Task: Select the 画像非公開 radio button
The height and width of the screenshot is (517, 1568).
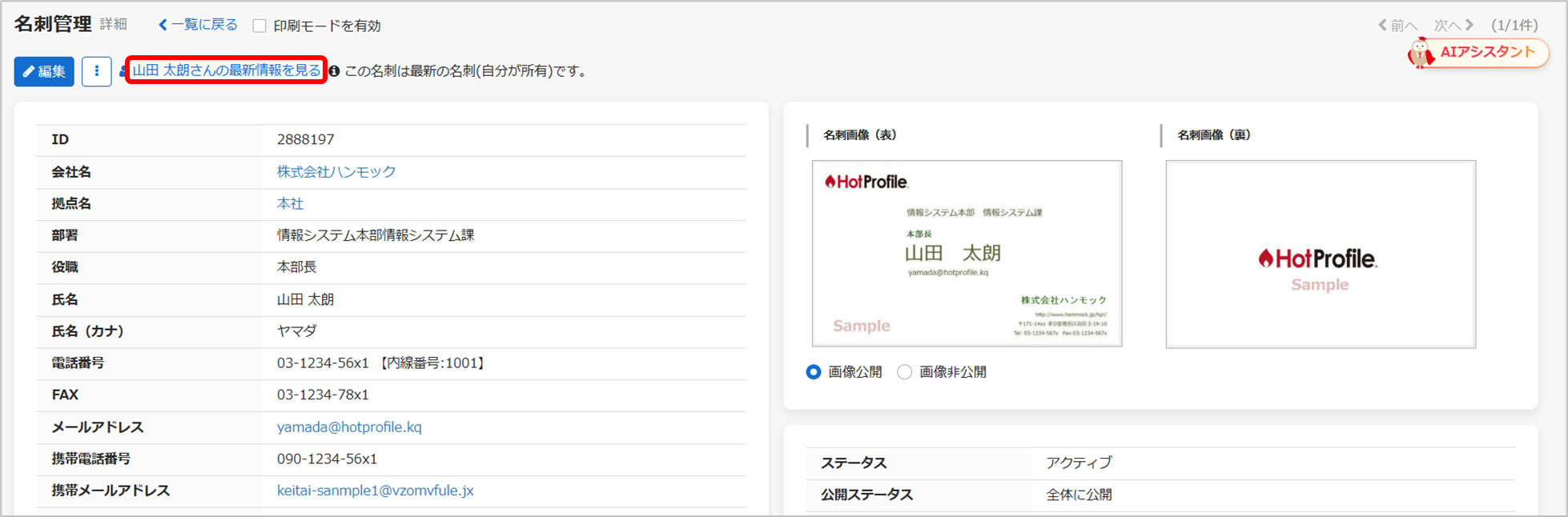Action: click(x=904, y=372)
